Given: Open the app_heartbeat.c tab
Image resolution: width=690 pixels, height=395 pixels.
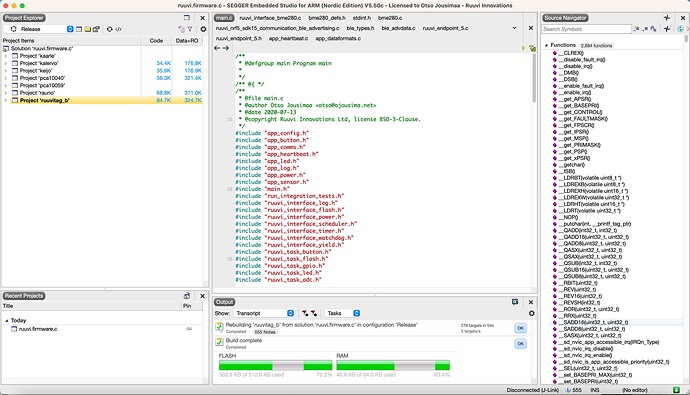Looking at the screenshot, I should coord(288,38).
